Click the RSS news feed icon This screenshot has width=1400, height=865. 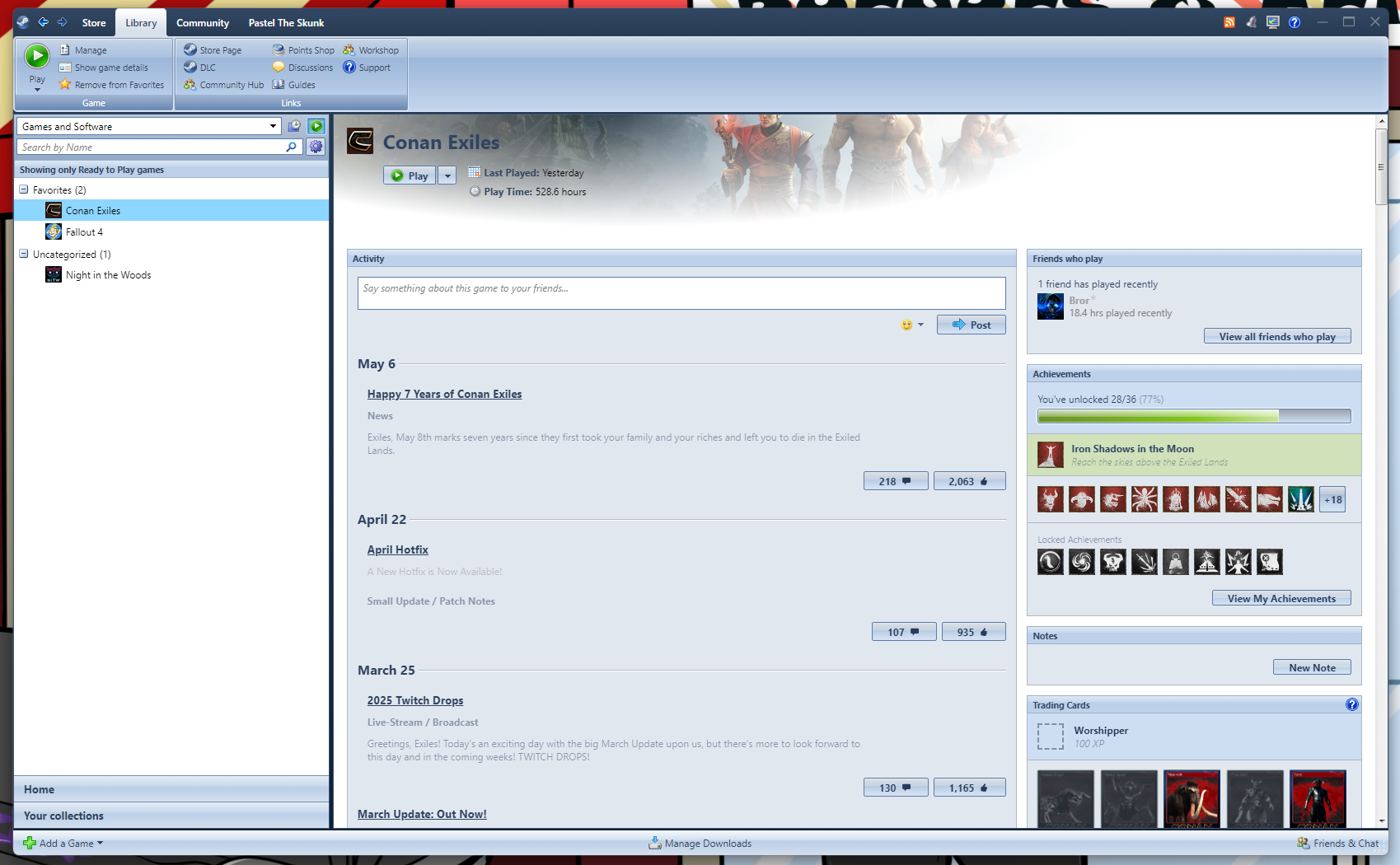1229,22
